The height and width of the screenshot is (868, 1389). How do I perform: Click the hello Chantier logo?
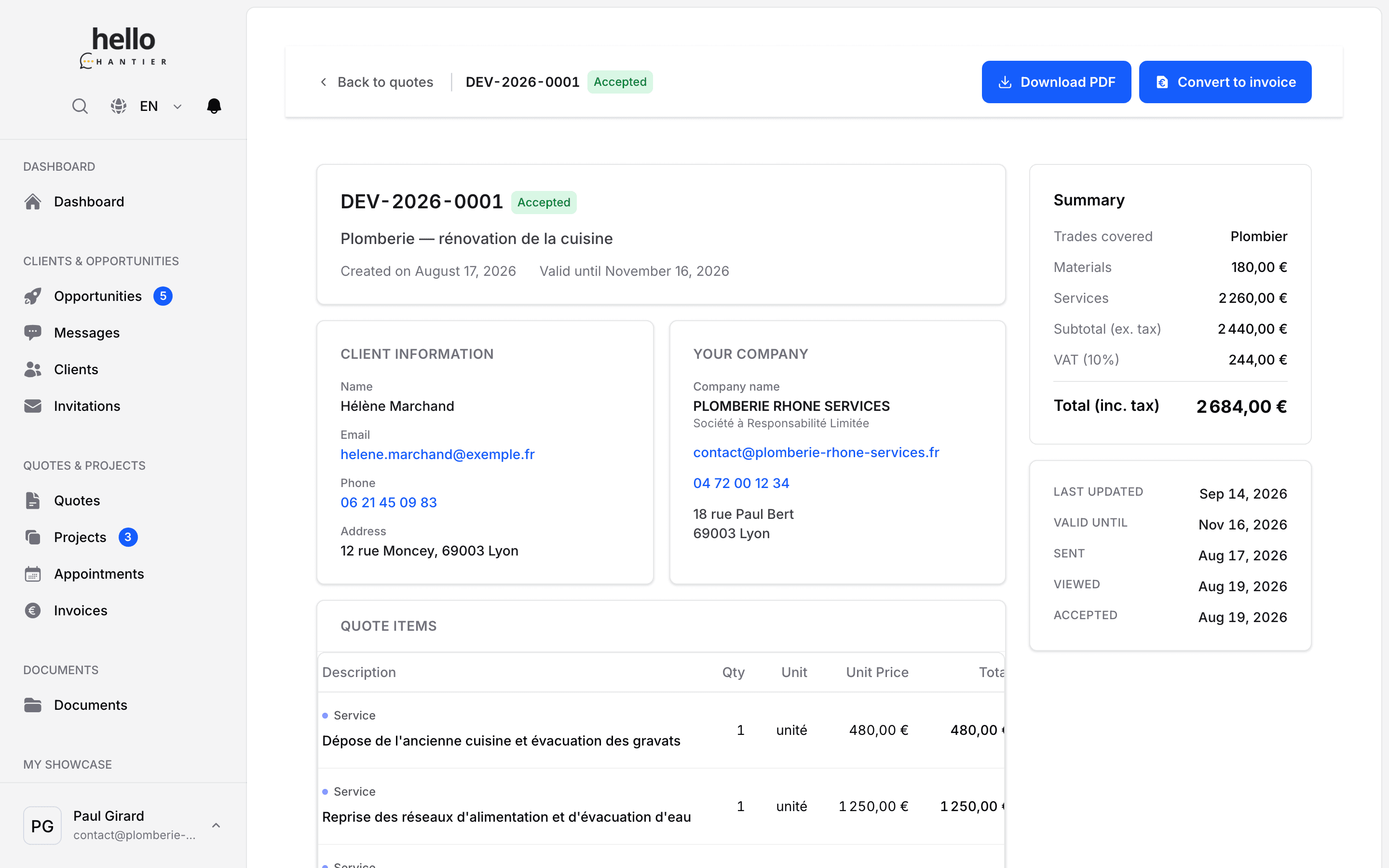click(123, 48)
